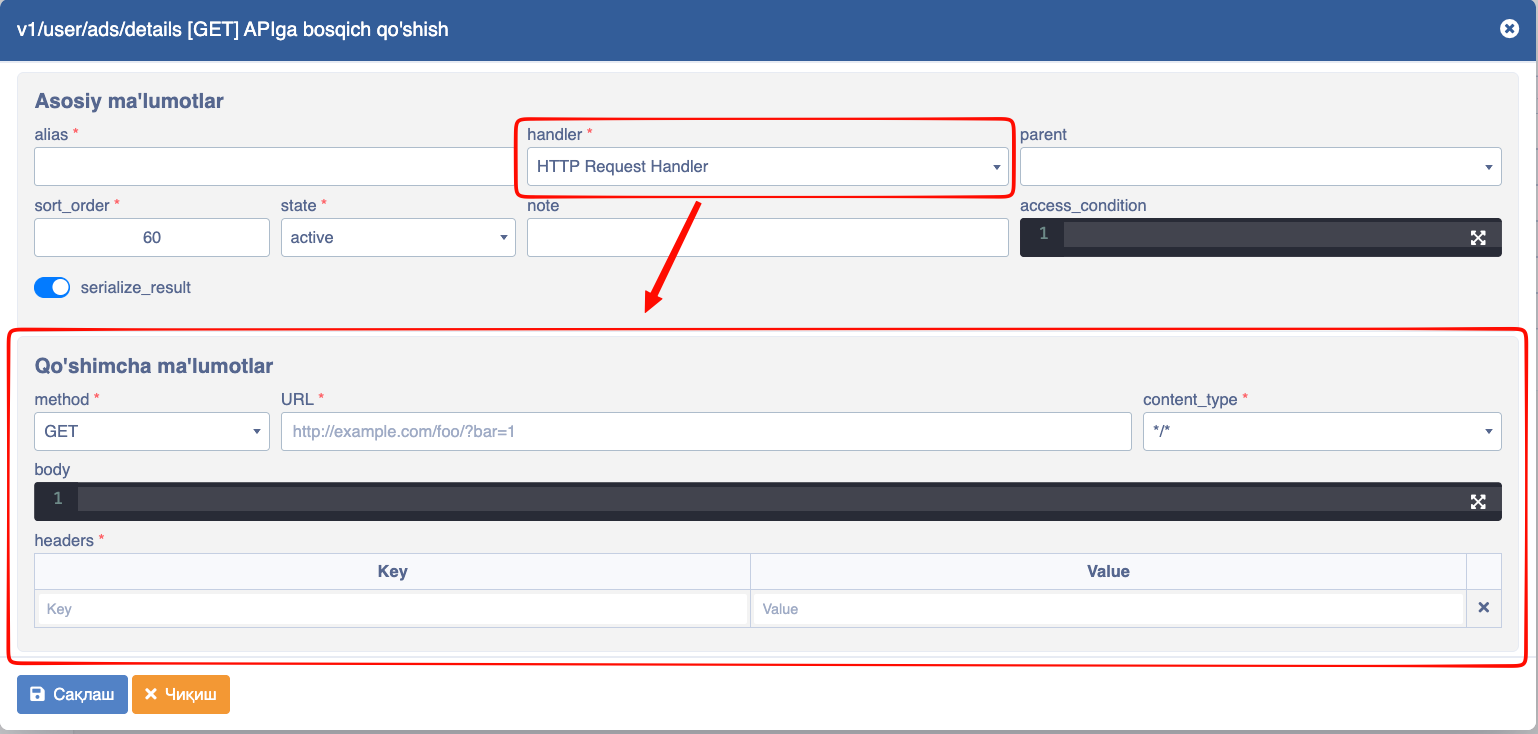Click the Asosiy ma'lumotlar section title

129,101
